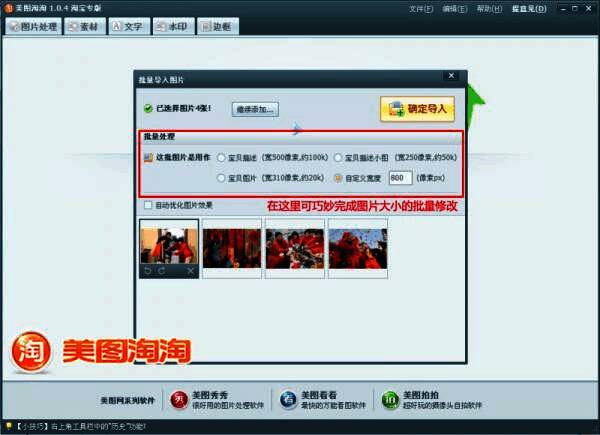Switch to the 素材 tab

coord(83,27)
